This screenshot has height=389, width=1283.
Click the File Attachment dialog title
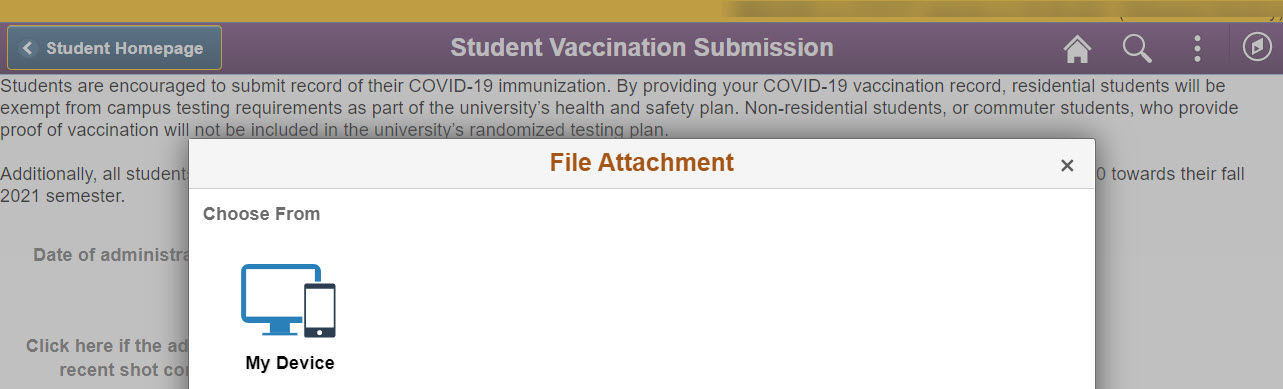pyautogui.click(x=641, y=163)
